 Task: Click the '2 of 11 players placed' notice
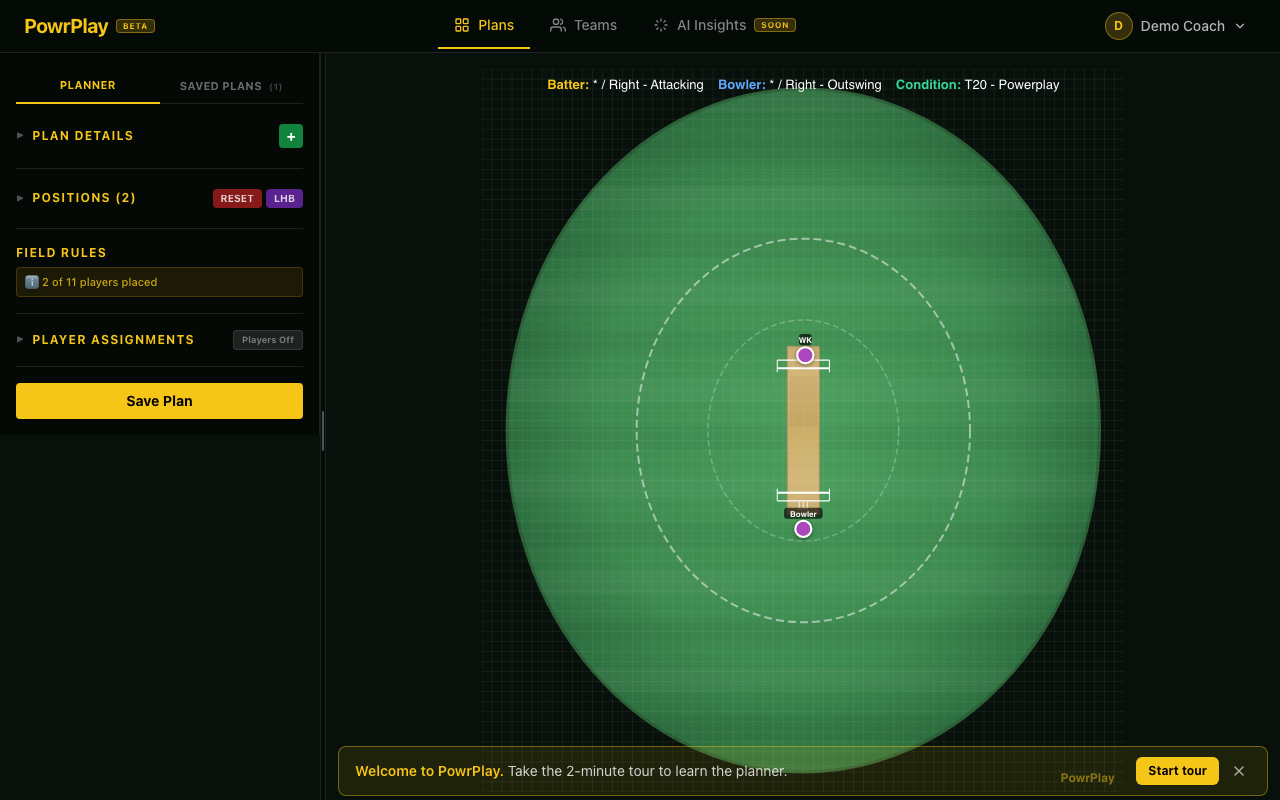click(159, 282)
